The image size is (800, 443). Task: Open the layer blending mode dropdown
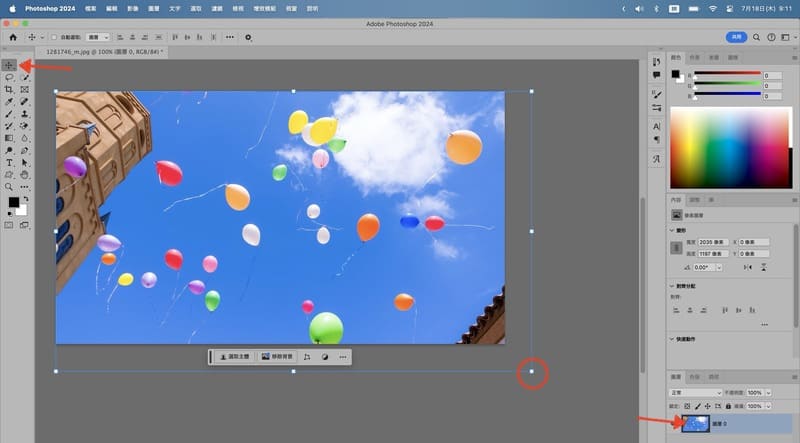pyautogui.click(x=695, y=392)
